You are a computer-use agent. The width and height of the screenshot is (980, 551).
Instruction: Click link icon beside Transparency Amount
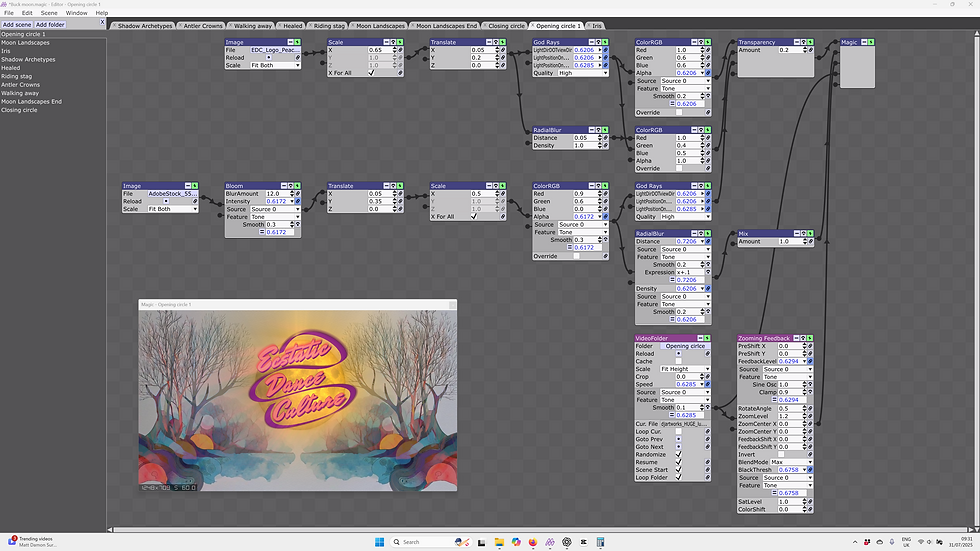tap(811, 50)
